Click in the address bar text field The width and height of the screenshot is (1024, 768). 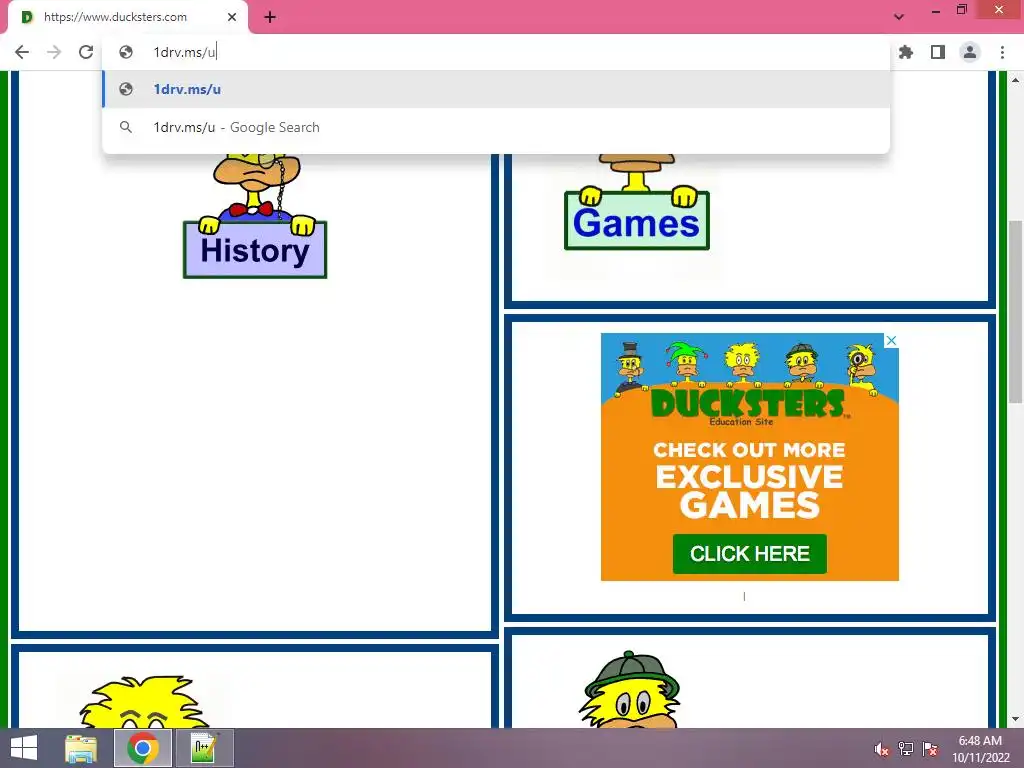tap(496, 52)
